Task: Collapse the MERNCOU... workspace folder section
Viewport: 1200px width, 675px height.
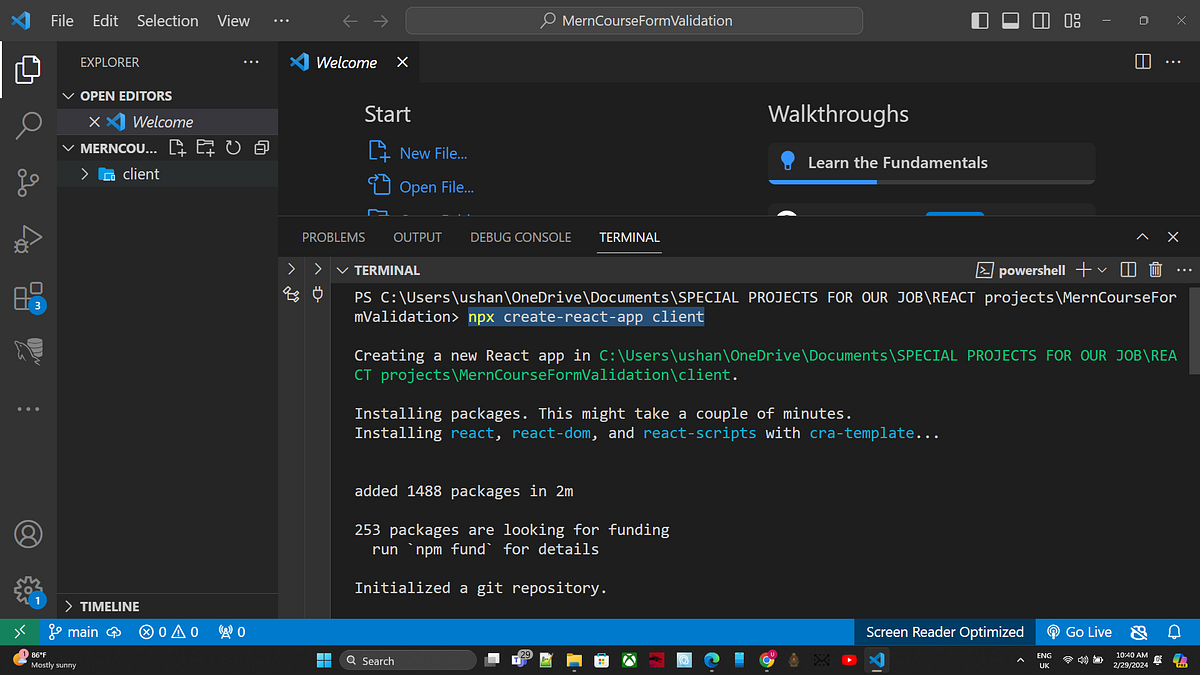Action: coord(110,148)
